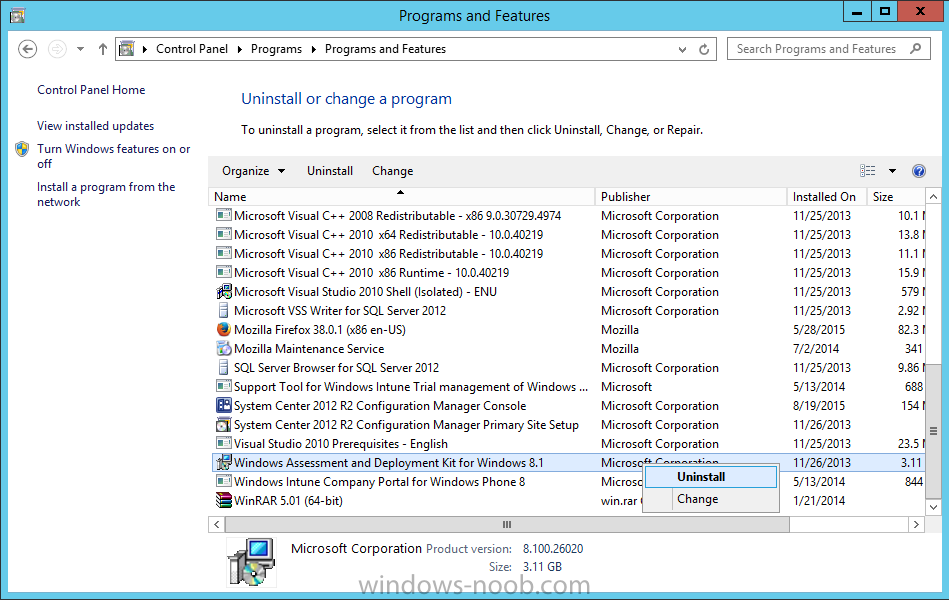Open the Organize dropdown menu
This screenshot has height=600, width=949.
(x=254, y=171)
